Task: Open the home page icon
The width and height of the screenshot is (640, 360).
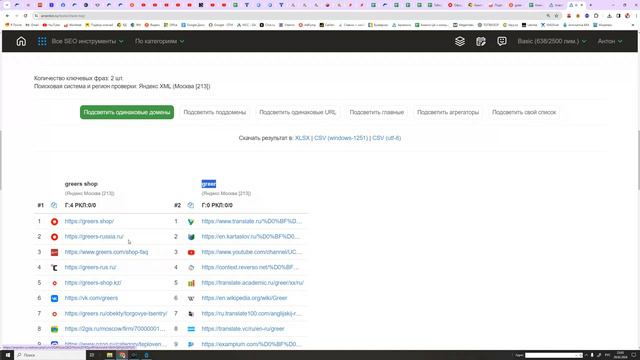Action: 21,41
